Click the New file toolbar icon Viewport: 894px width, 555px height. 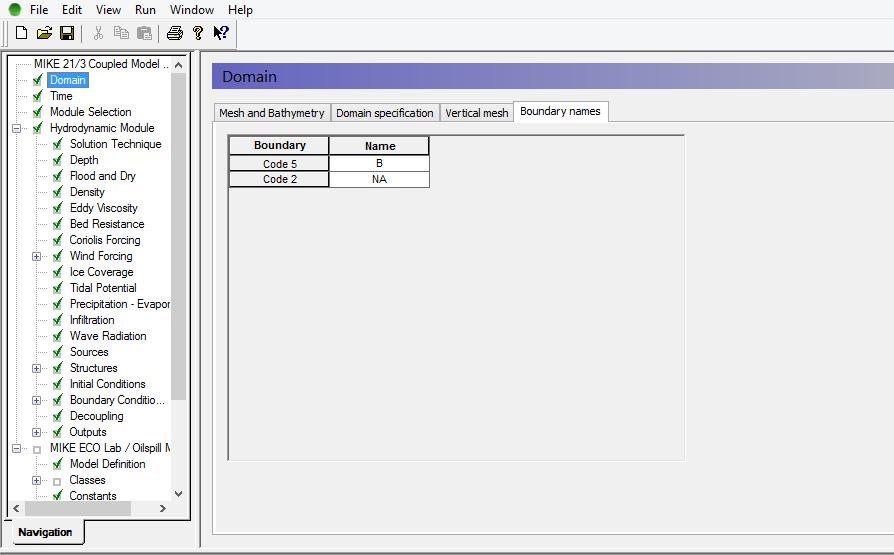(21, 33)
